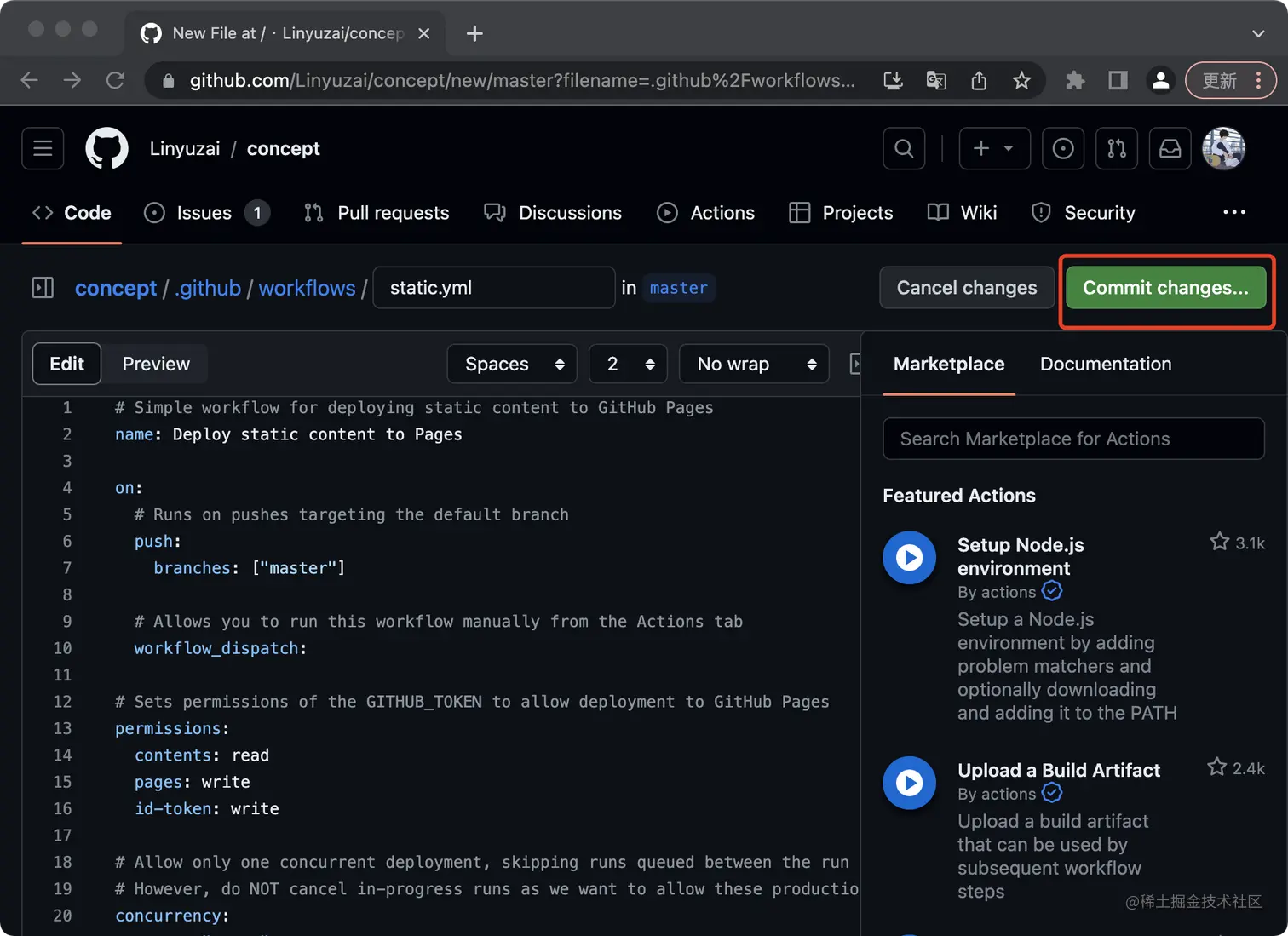Toggle the browser side panel

pyautogui.click(x=1118, y=80)
